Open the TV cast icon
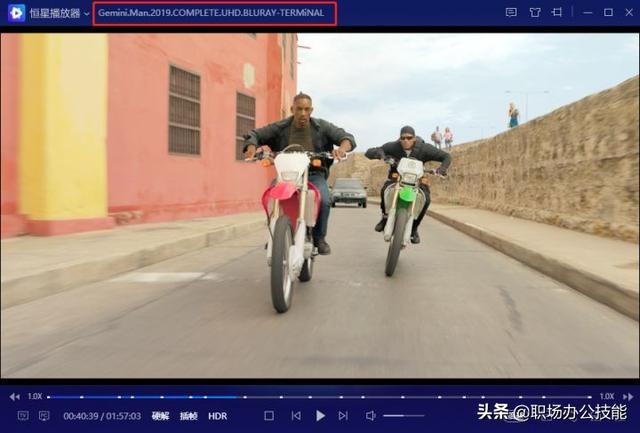640x433 pixels. tap(23, 416)
